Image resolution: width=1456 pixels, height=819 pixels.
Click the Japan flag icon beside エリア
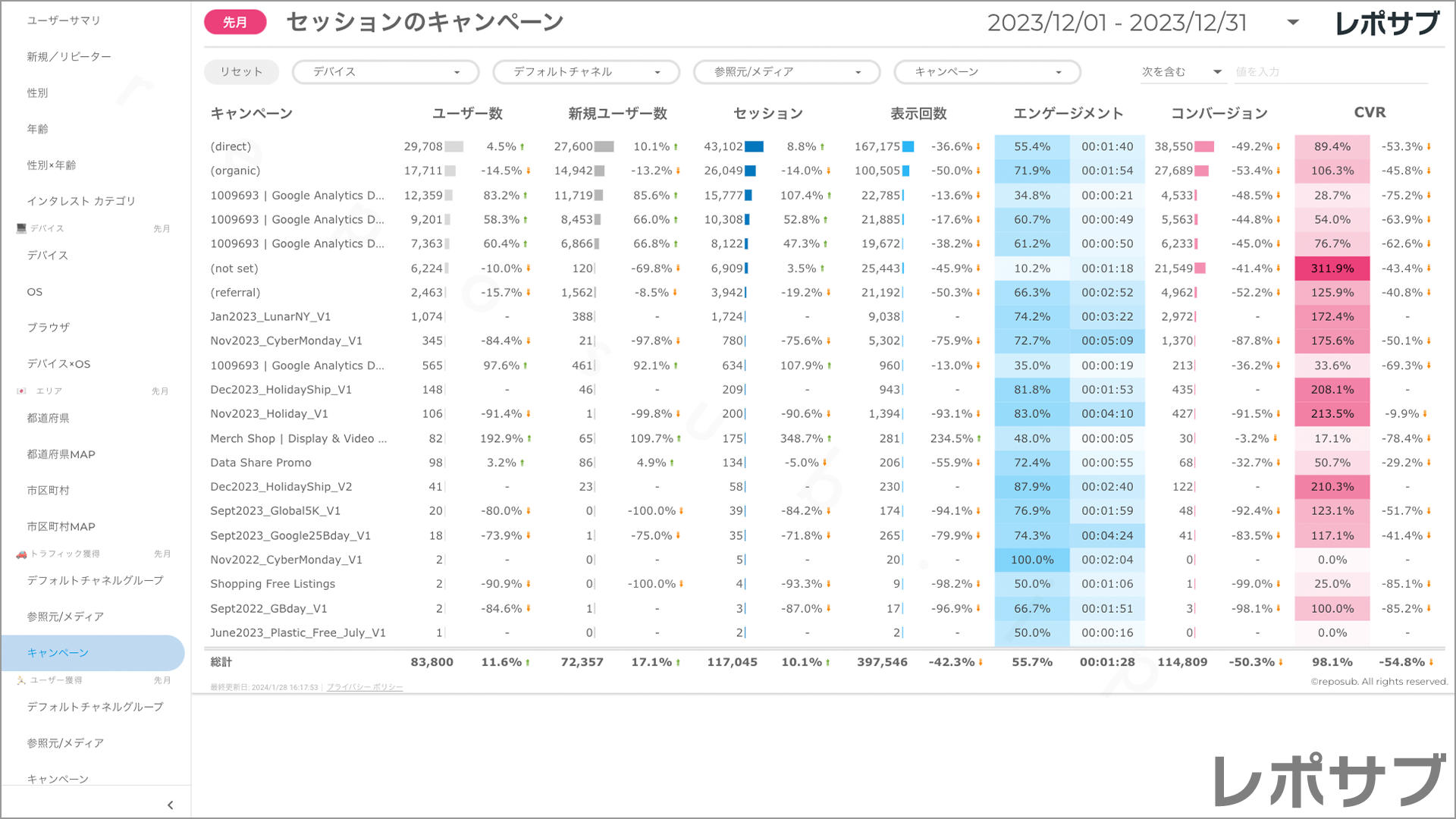21,391
